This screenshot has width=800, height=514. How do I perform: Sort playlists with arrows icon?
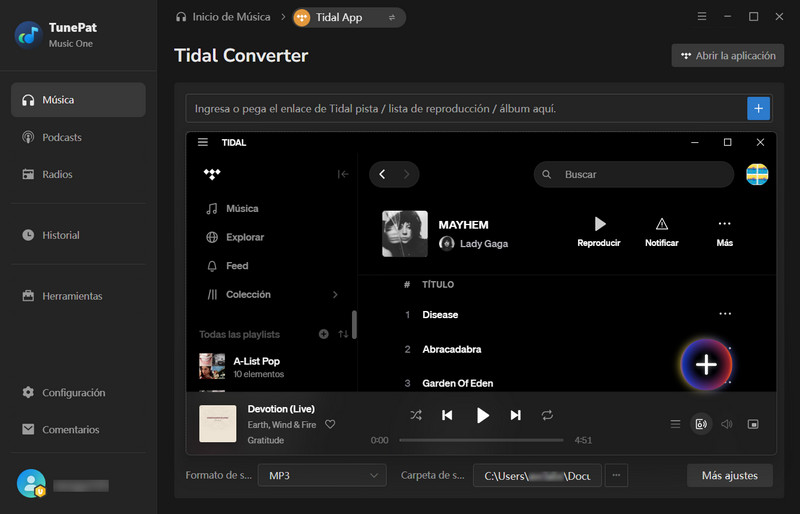tap(343, 334)
